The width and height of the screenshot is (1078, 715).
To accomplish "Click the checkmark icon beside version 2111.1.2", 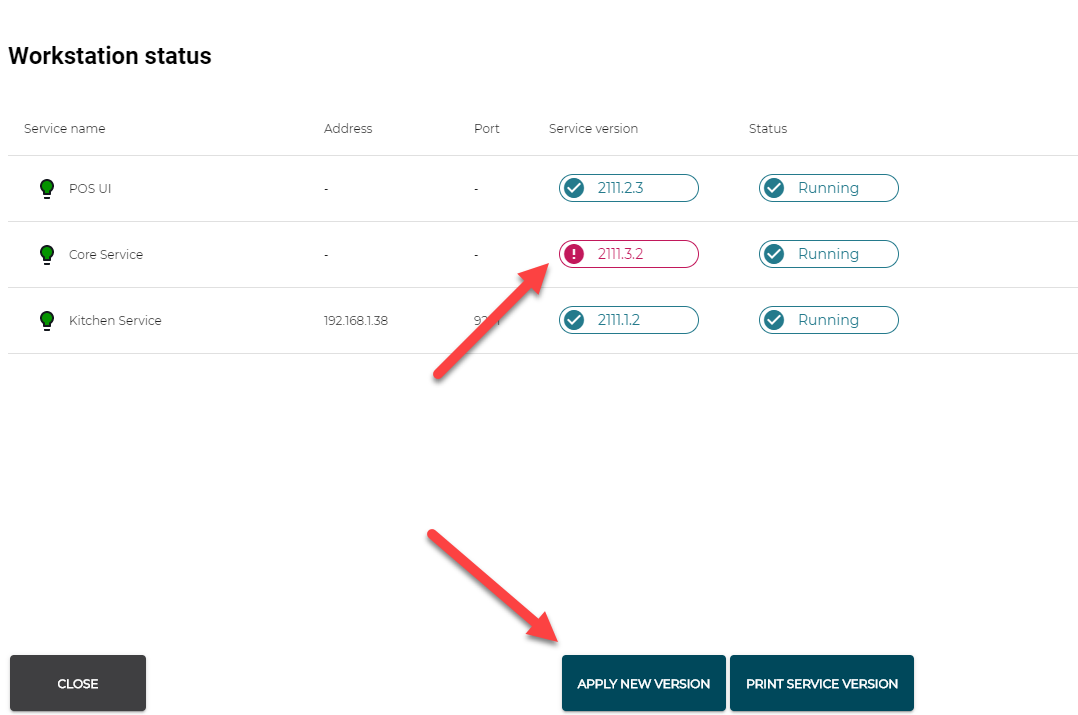I will 574,320.
